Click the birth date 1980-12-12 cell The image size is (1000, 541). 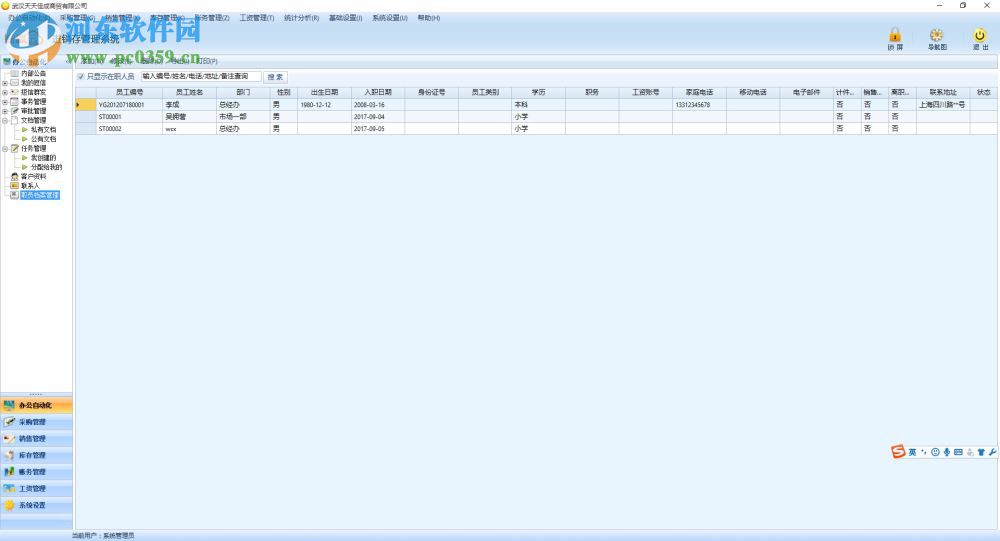pos(324,105)
